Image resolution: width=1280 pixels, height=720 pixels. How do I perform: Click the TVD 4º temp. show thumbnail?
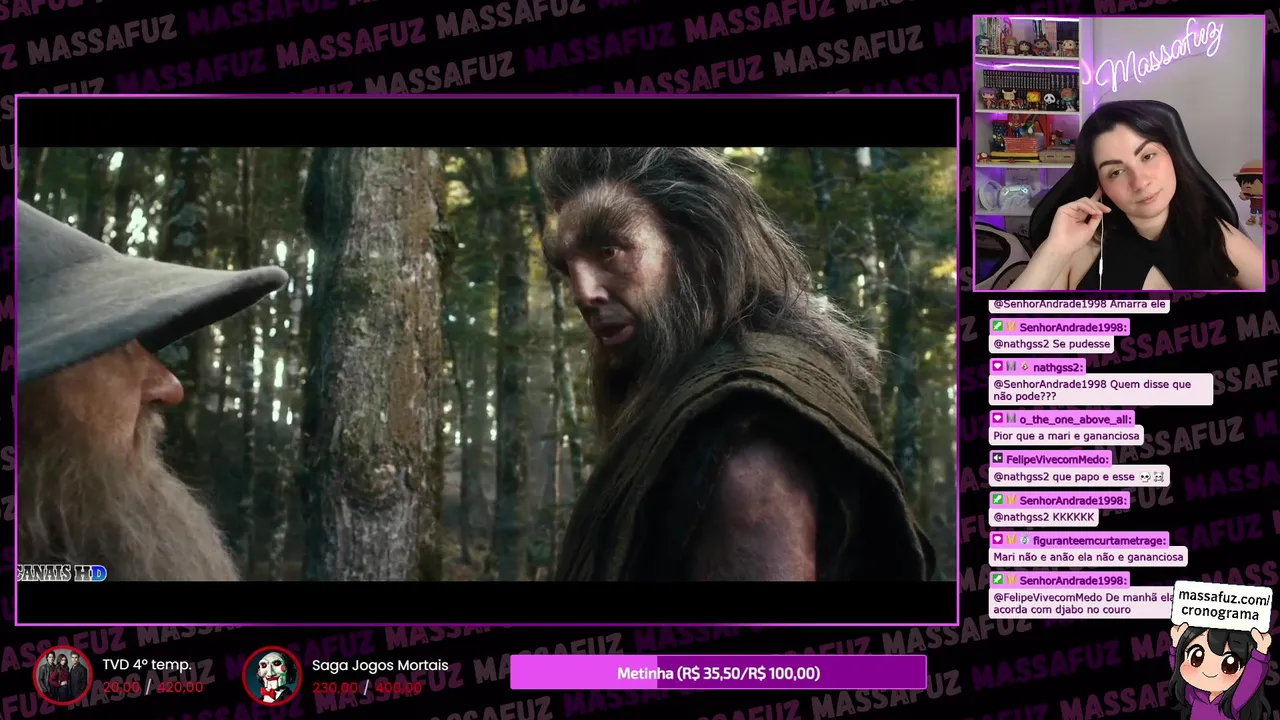(x=64, y=675)
